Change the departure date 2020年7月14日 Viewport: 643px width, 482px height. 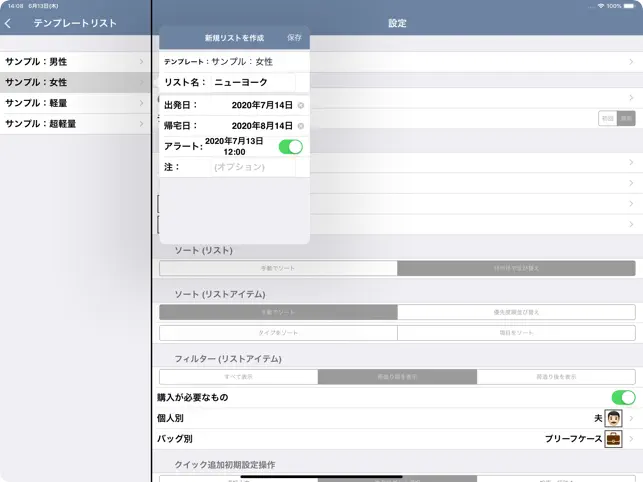tap(262, 105)
